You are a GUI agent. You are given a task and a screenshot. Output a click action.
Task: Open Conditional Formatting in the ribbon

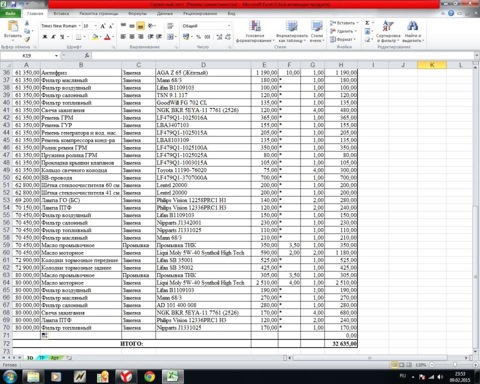click(255, 31)
